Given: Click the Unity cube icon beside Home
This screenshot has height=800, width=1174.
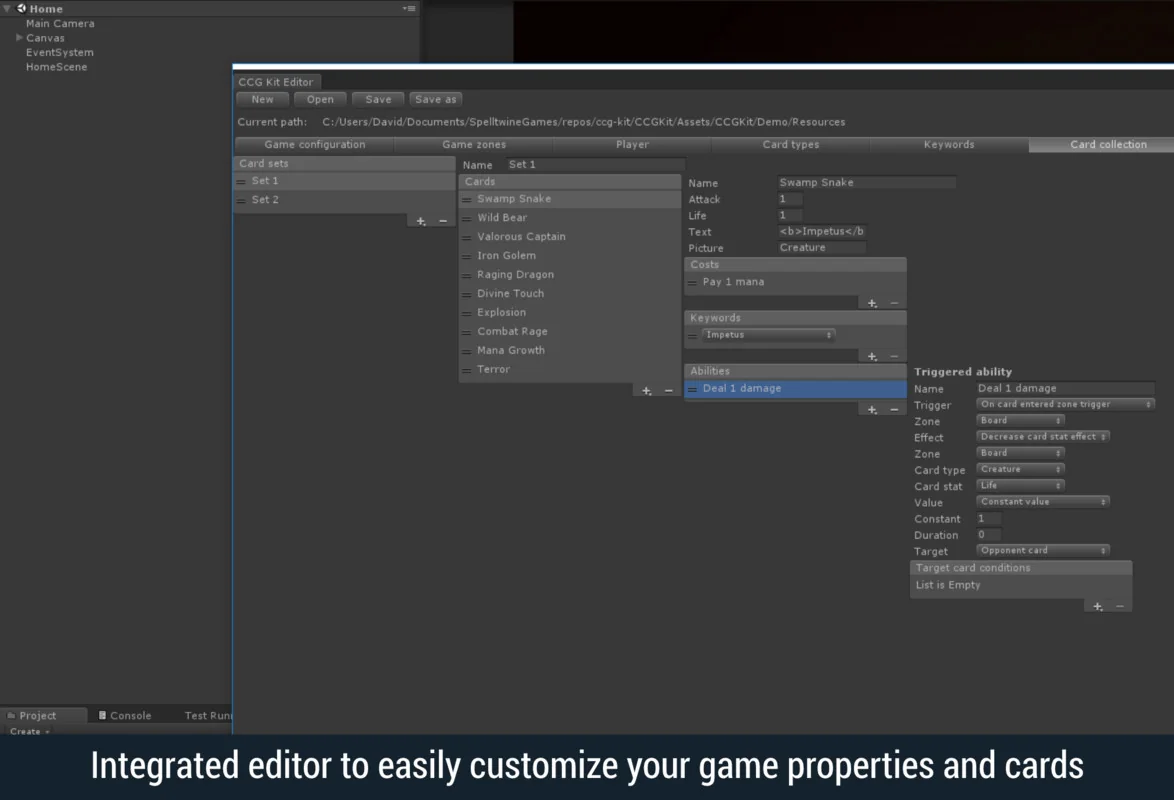Looking at the screenshot, I should tap(22, 8).
